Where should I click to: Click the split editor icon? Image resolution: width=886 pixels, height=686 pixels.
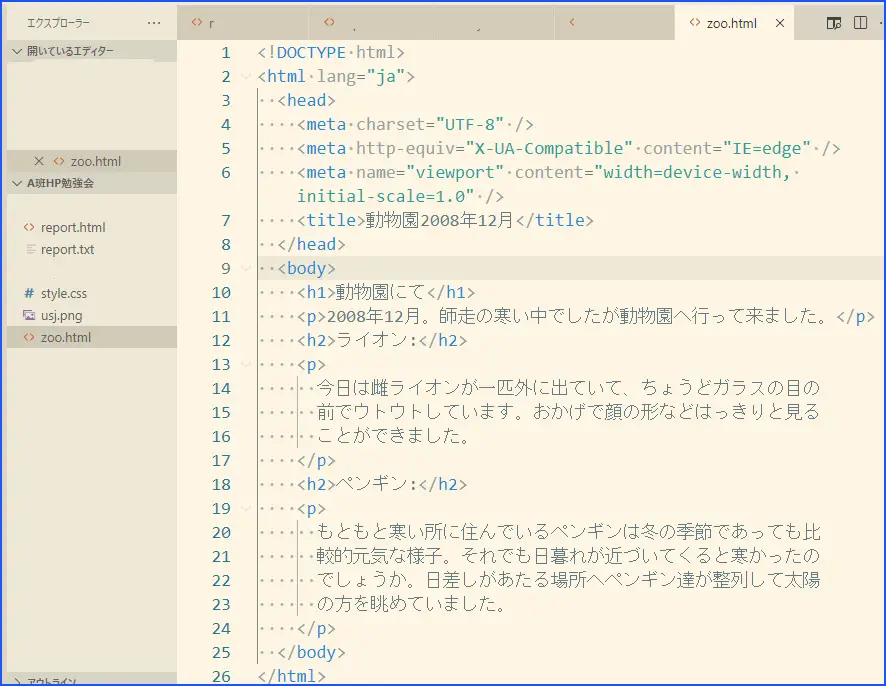pyautogui.click(x=860, y=23)
